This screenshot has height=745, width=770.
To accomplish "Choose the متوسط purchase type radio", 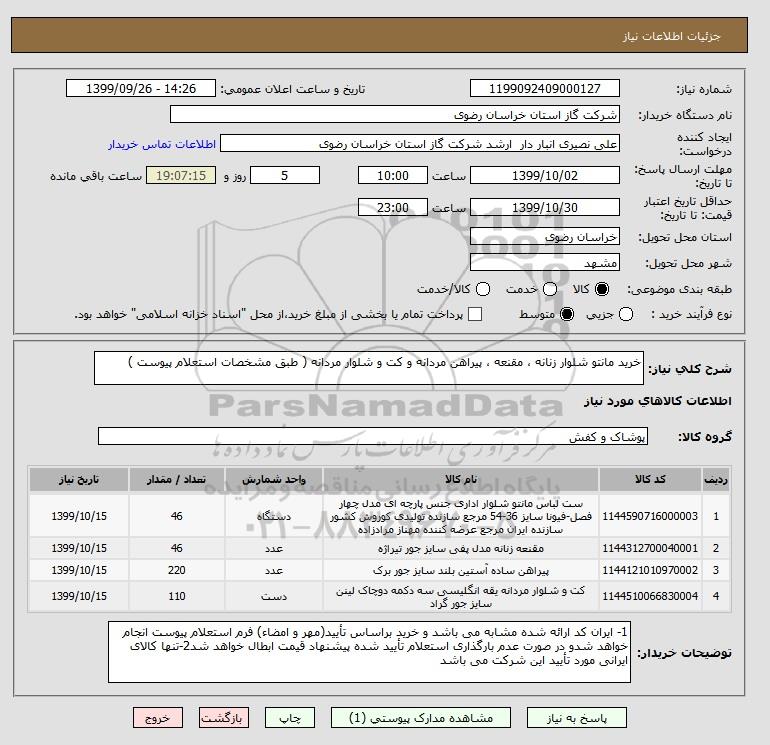I will (567, 314).
